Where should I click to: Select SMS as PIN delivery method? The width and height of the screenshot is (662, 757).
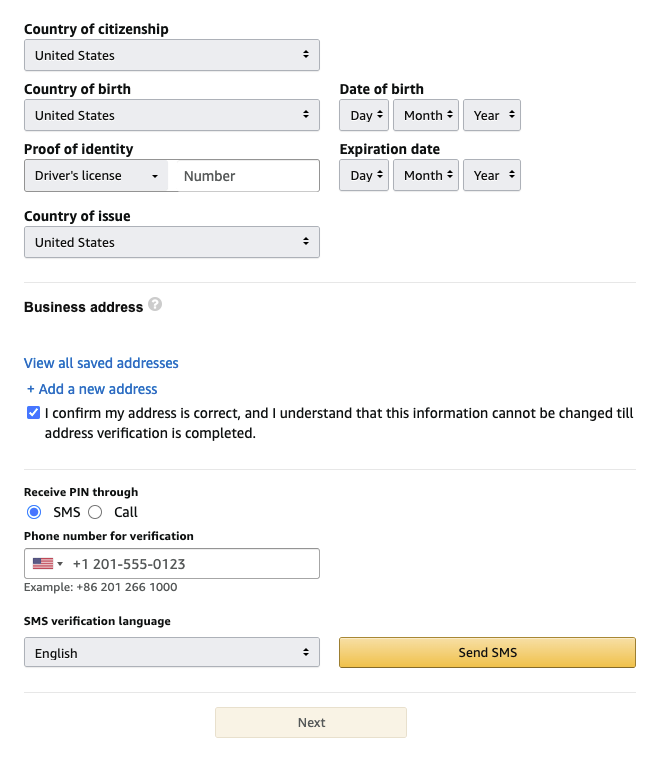34,512
